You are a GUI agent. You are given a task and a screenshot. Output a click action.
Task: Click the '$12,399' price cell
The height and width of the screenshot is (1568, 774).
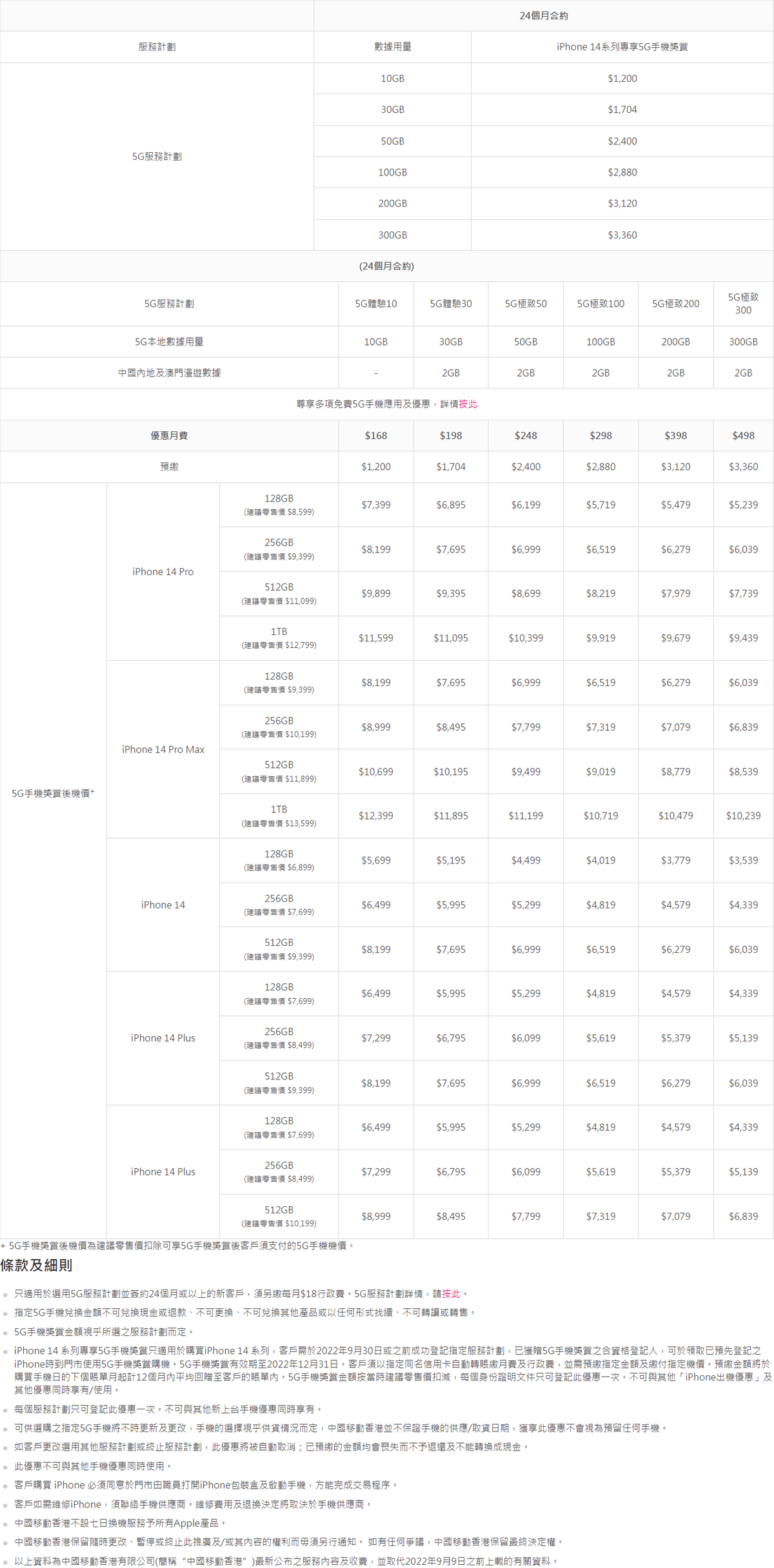[376, 816]
